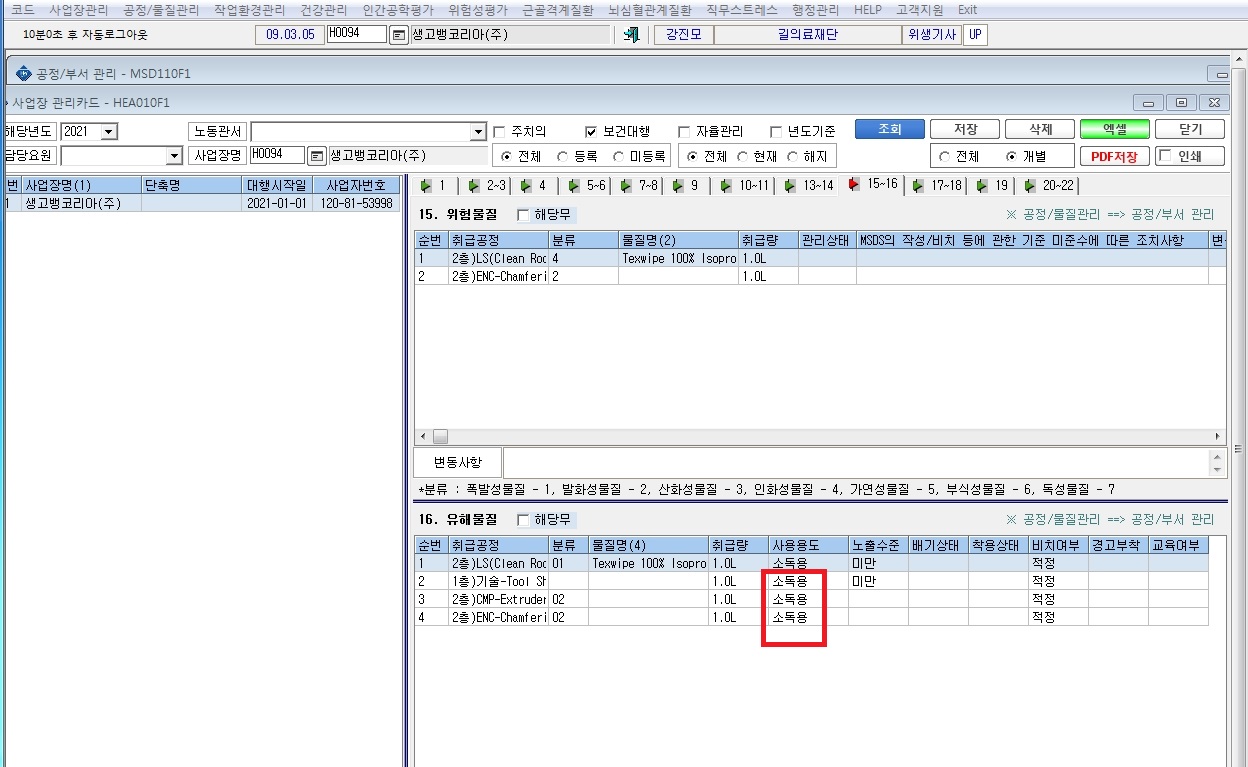Viewport: 1248px width, 767px height.
Task: Expand the 담당요원 combo box
Action: pyautogui.click(x=175, y=156)
